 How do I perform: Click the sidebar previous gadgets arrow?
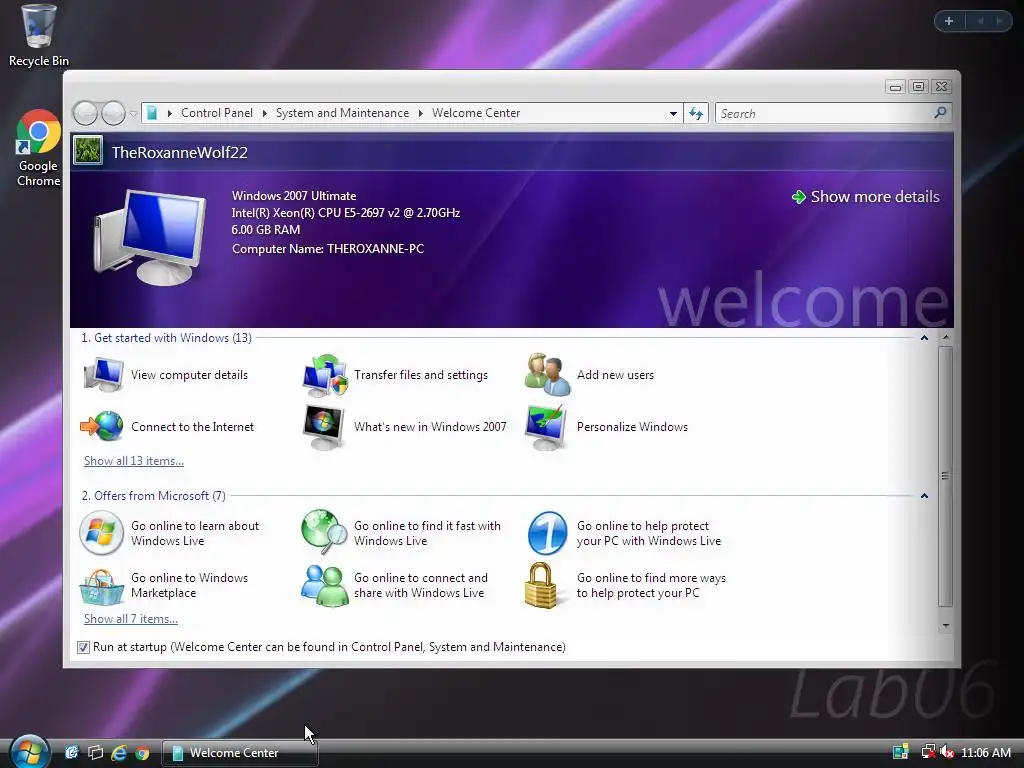(980, 21)
